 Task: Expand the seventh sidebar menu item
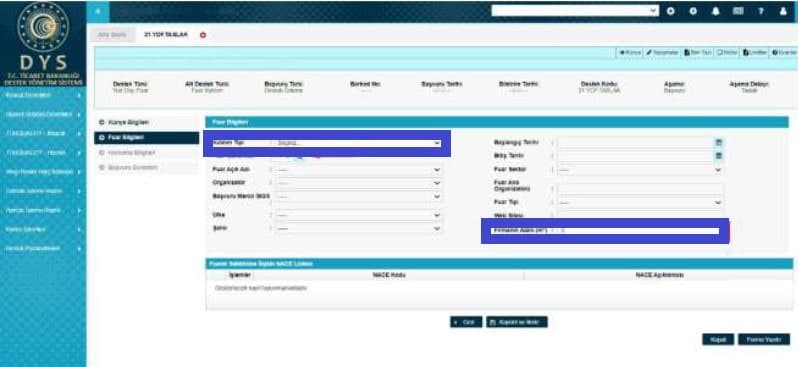point(43,210)
